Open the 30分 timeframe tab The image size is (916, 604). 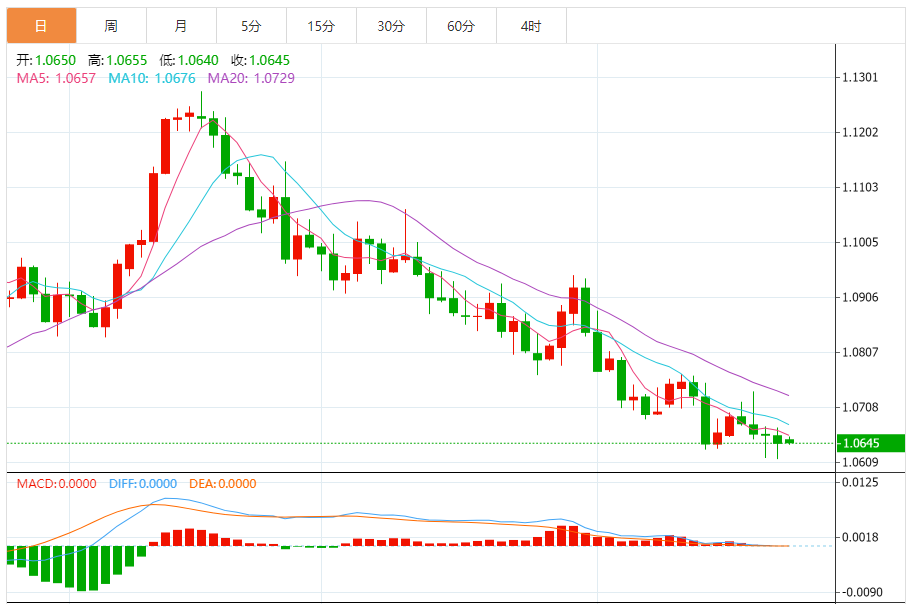point(391,26)
